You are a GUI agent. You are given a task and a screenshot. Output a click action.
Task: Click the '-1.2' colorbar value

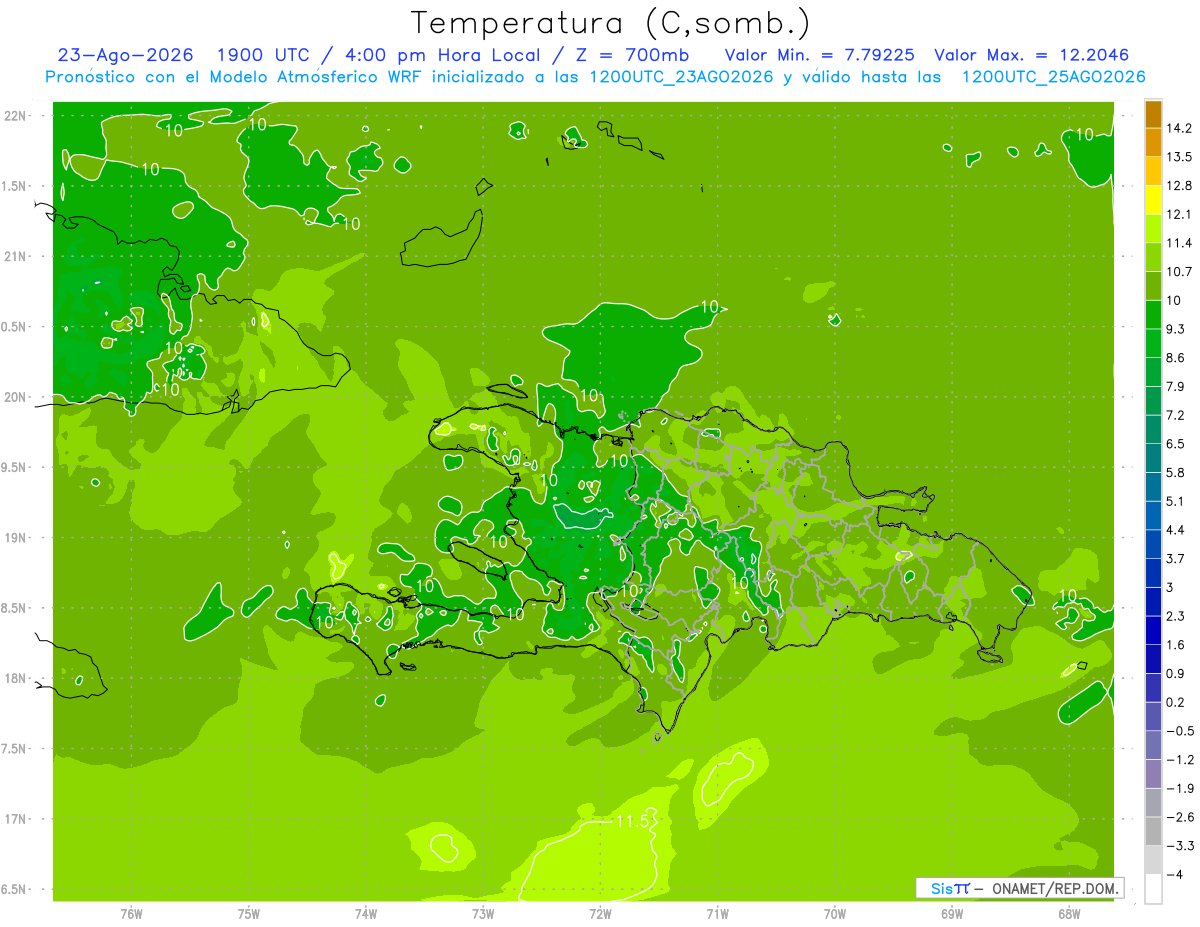point(1180,760)
